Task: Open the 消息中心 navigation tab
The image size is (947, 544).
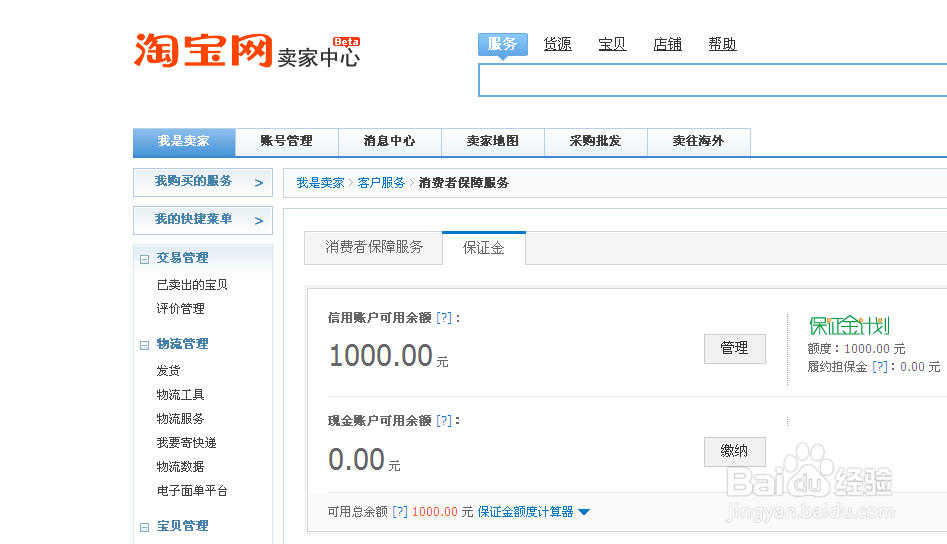Action: 390,142
